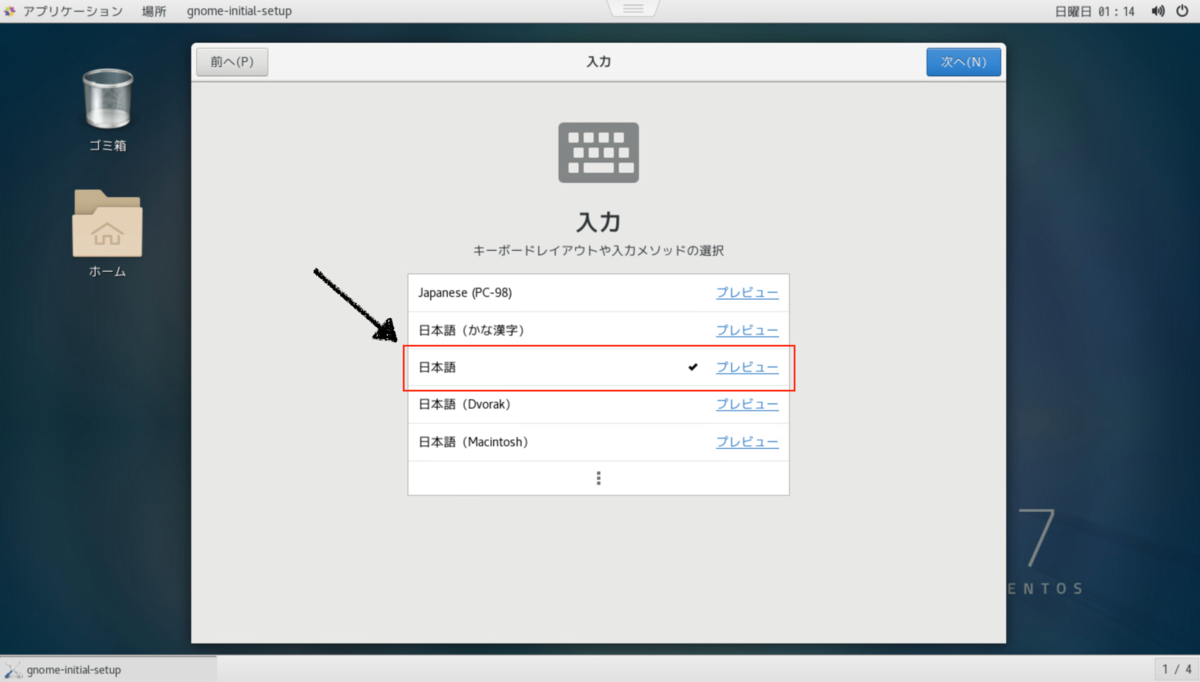Click the Applications menu foot logo icon
The width and height of the screenshot is (1200, 682).
click(x=11, y=11)
